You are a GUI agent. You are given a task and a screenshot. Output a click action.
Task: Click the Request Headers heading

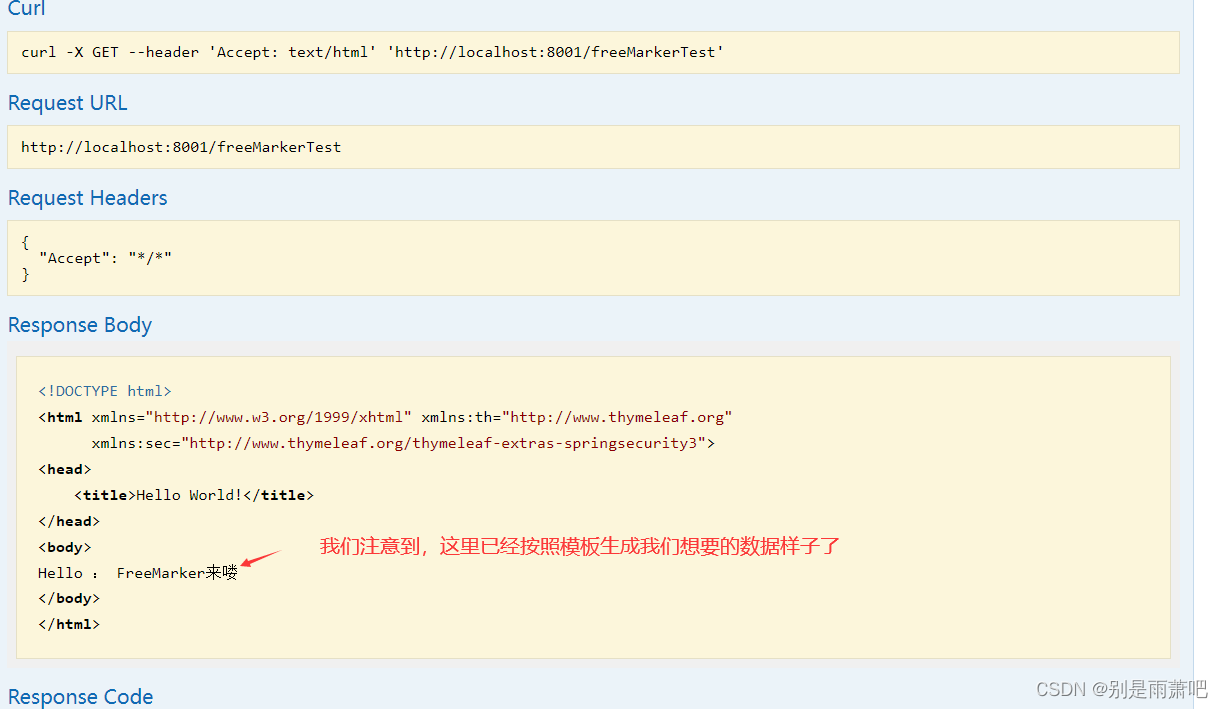[87, 197]
